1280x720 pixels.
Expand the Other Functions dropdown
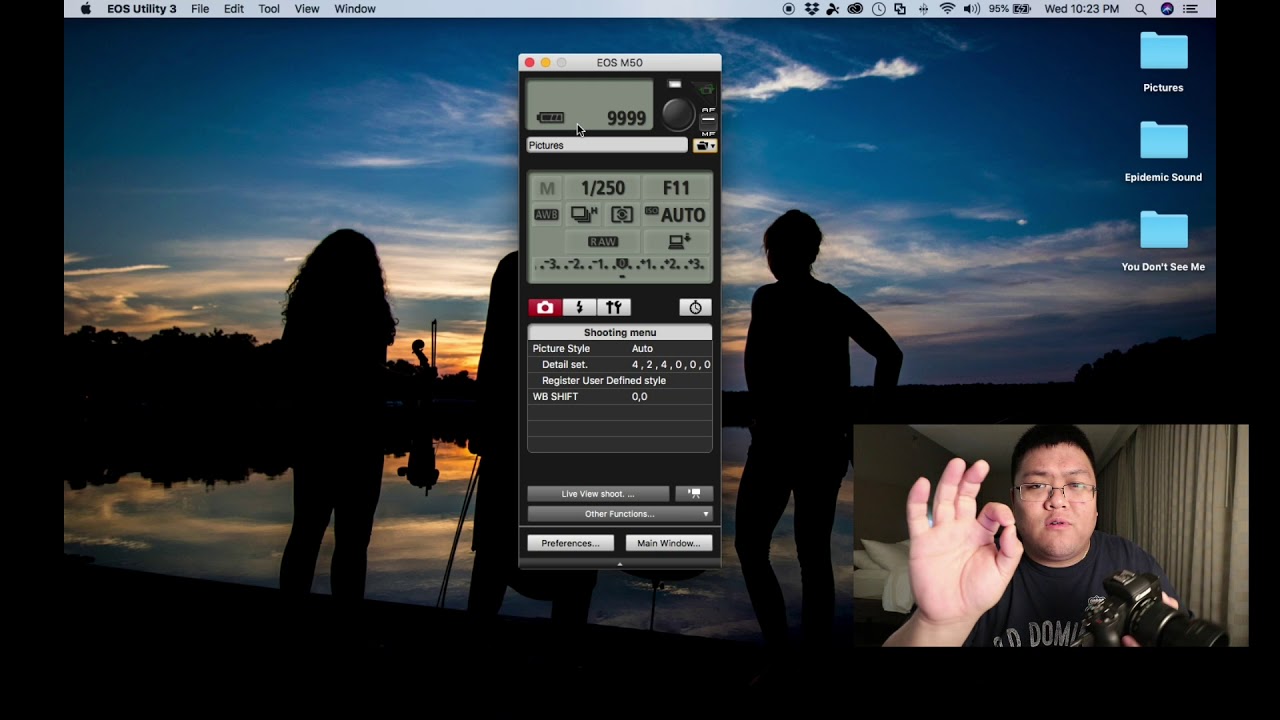tap(620, 514)
